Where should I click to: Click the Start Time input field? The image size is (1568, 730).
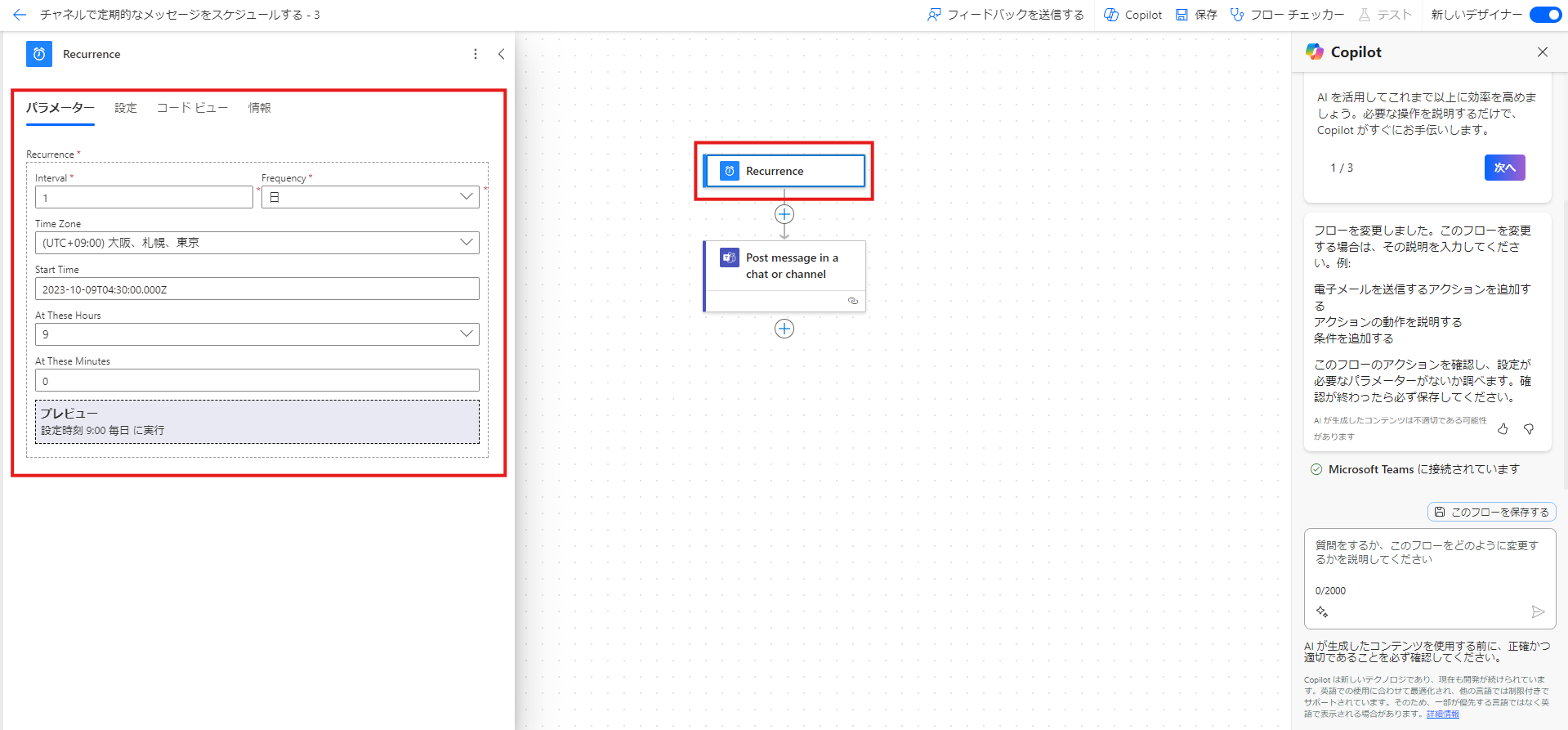coord(257,289)
